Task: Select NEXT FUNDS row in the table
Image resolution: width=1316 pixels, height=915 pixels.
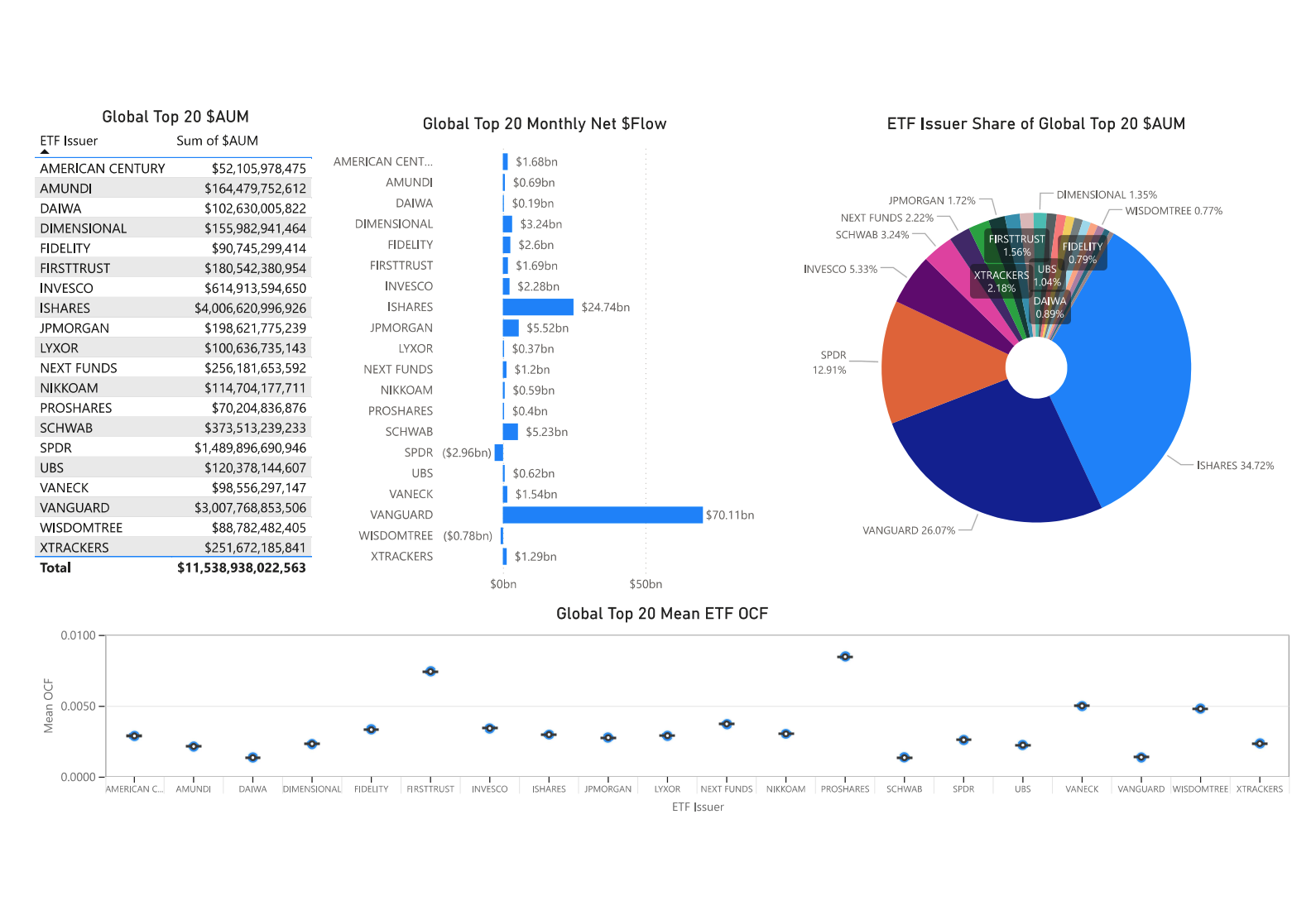Action: tap(174, 368)
